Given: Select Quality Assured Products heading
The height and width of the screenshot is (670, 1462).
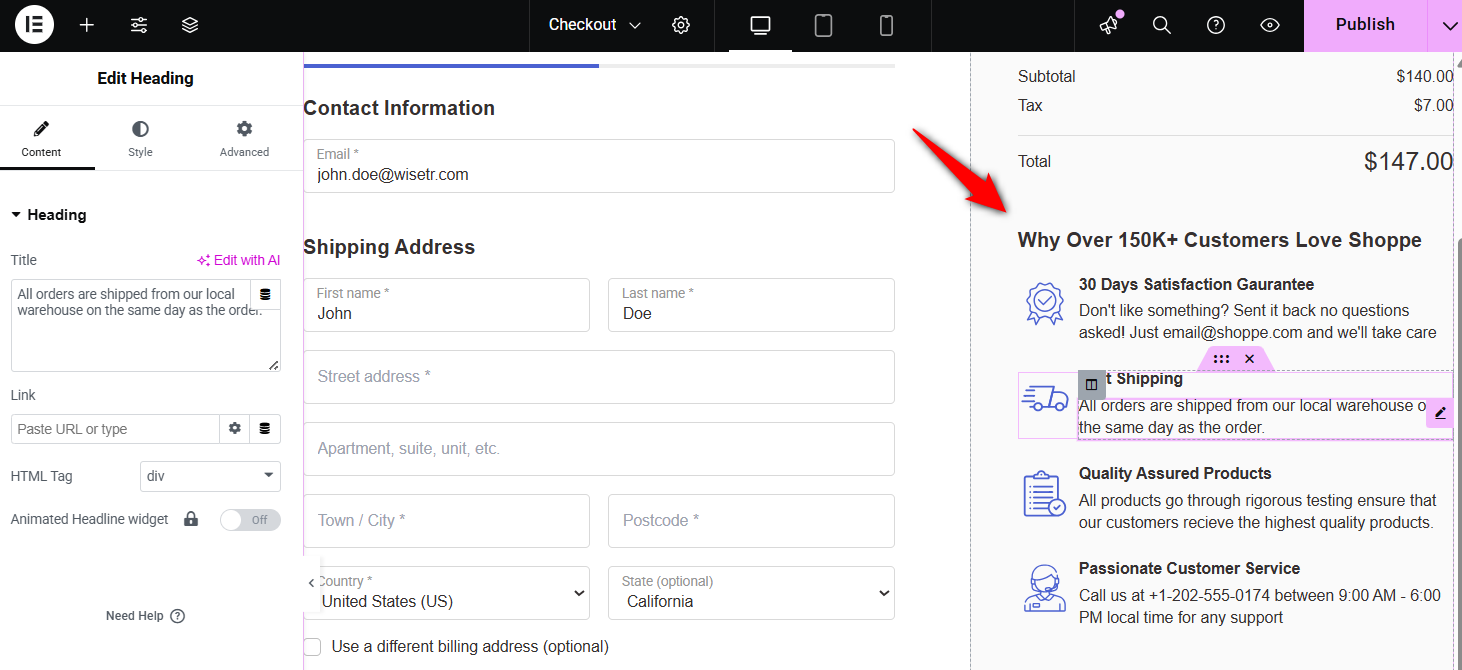Looking at the screenshot, I should (1175, 473).
